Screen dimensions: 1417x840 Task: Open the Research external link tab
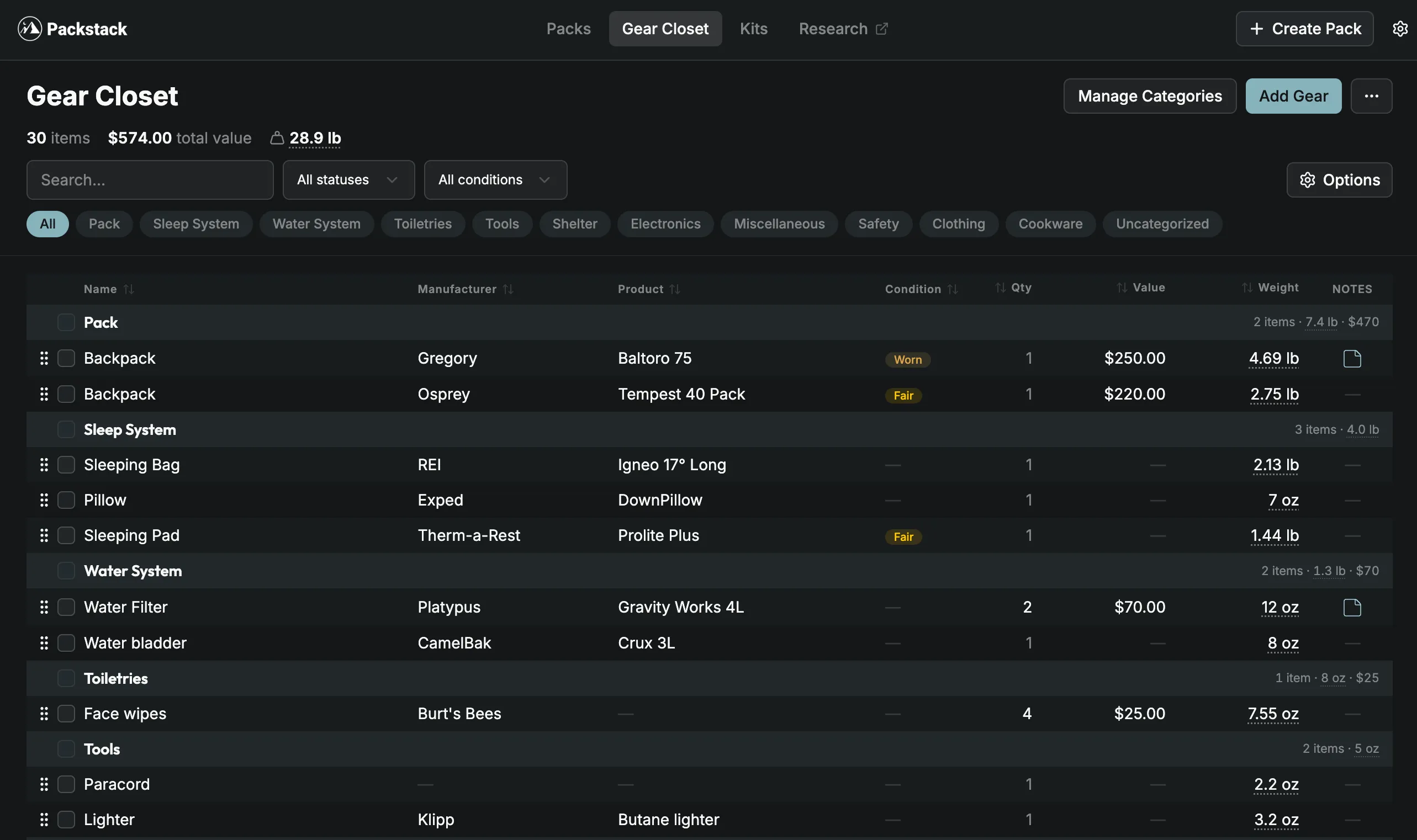tap(843, 28)
